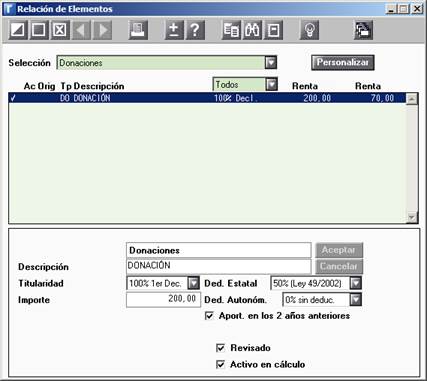Click the half-filled square toolbar icon
Screen dimensions: 427x381
click(18, 30)
